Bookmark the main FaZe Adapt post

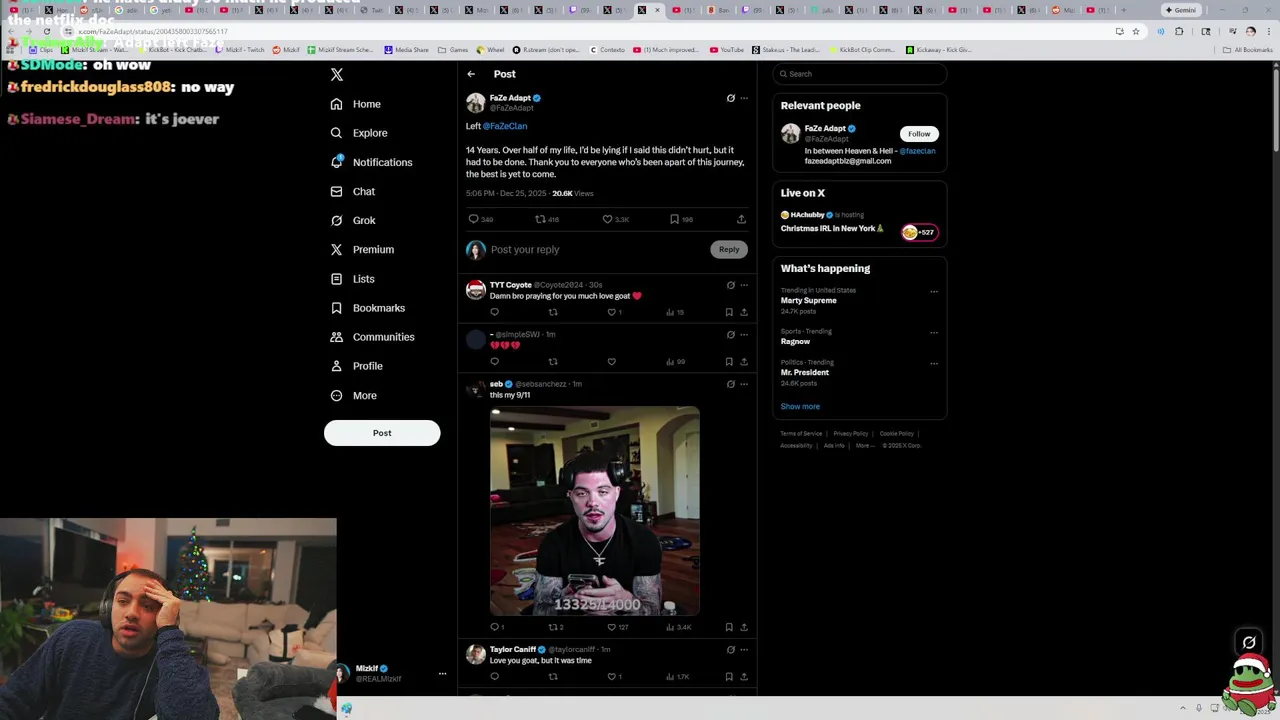pyautogui.click(x=674, y=219)
